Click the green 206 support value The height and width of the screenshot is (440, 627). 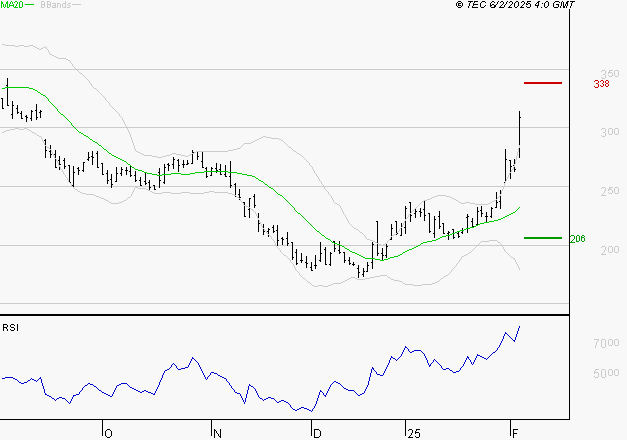tap(577, 239)
